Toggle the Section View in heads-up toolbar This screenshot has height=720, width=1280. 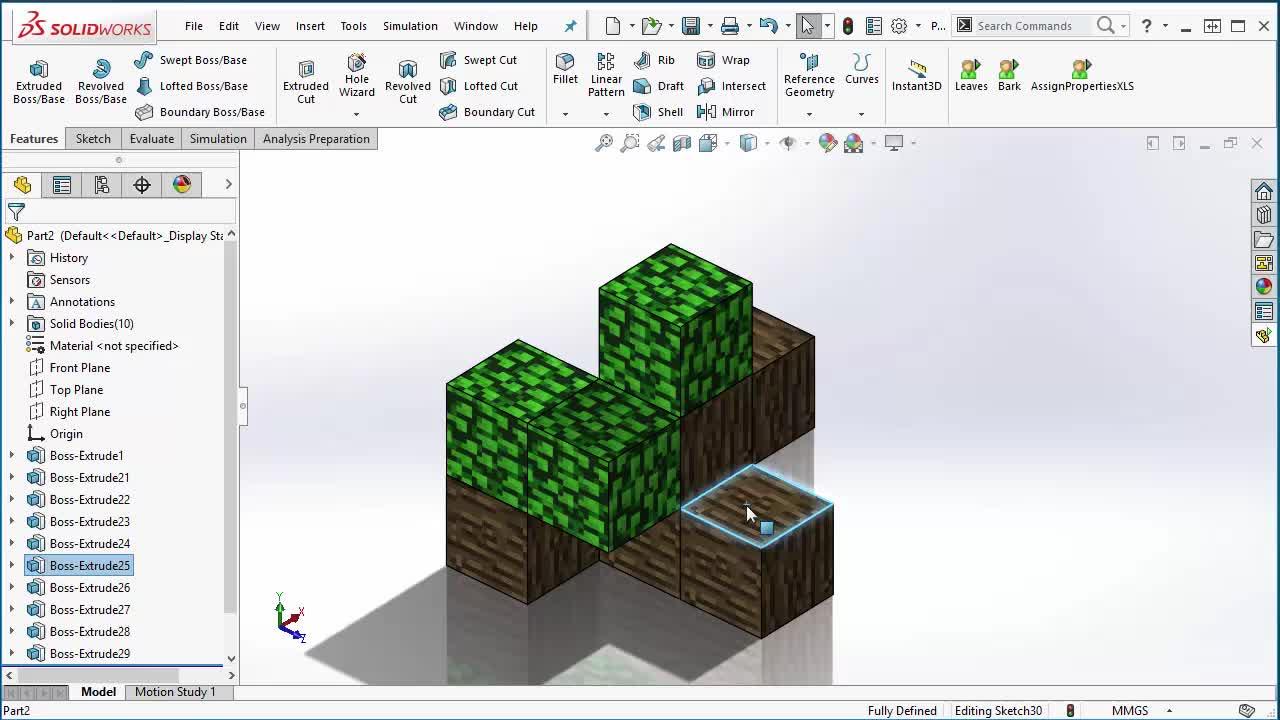click(683, 143)
